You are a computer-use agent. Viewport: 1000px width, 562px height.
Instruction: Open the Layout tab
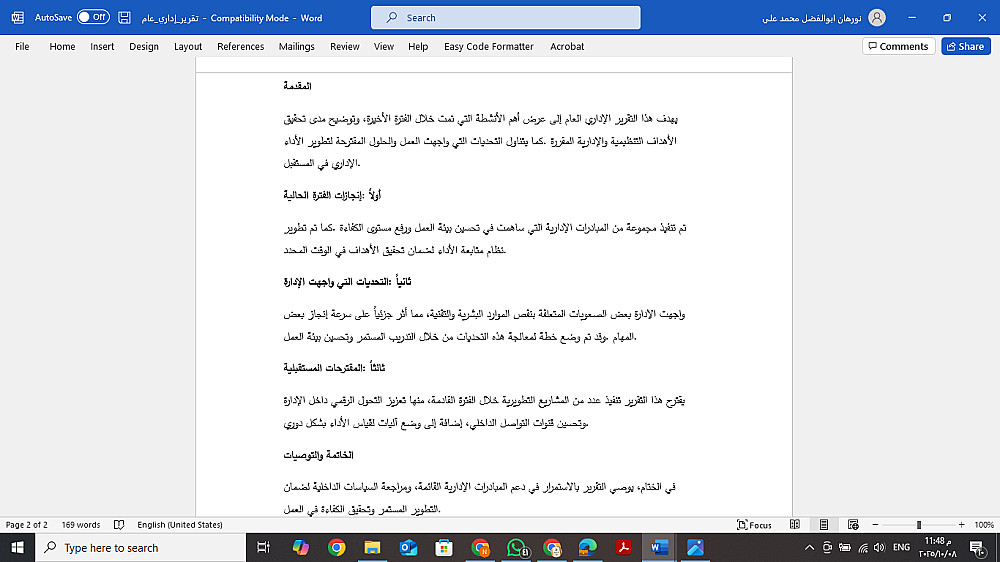[x=188, y=47]
